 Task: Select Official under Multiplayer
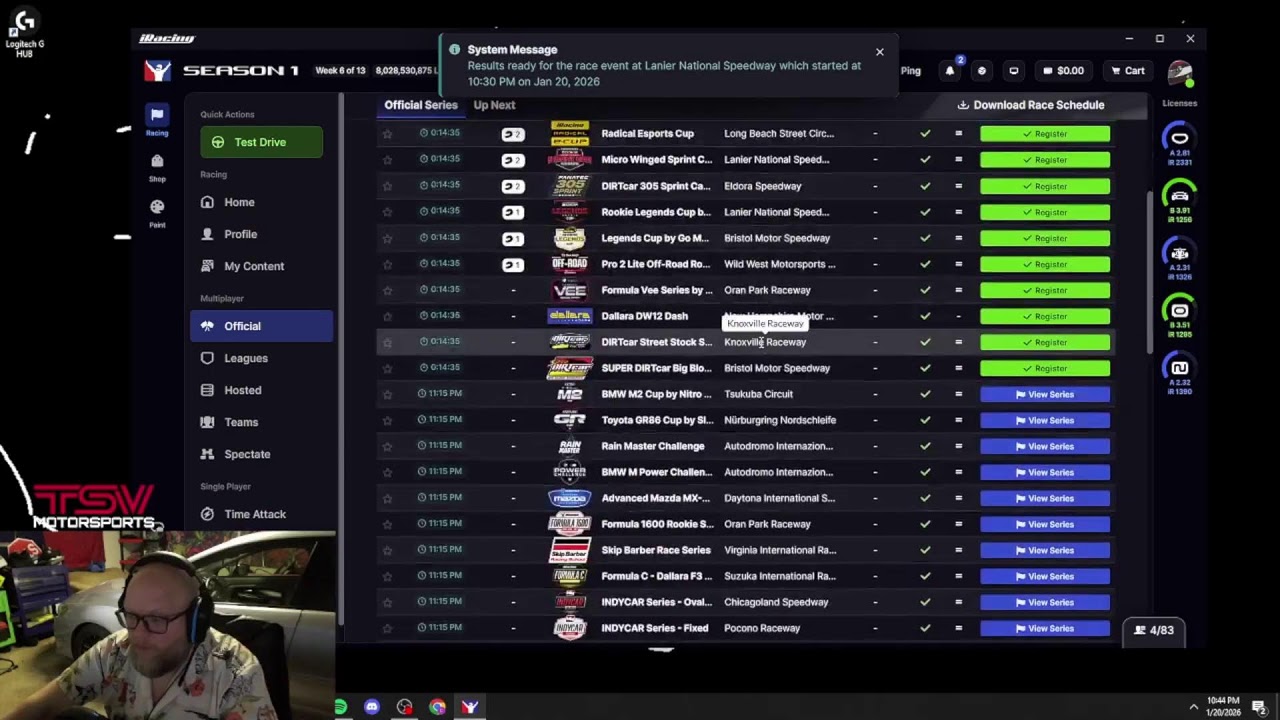pyautogui.click(x=261, y=326)
